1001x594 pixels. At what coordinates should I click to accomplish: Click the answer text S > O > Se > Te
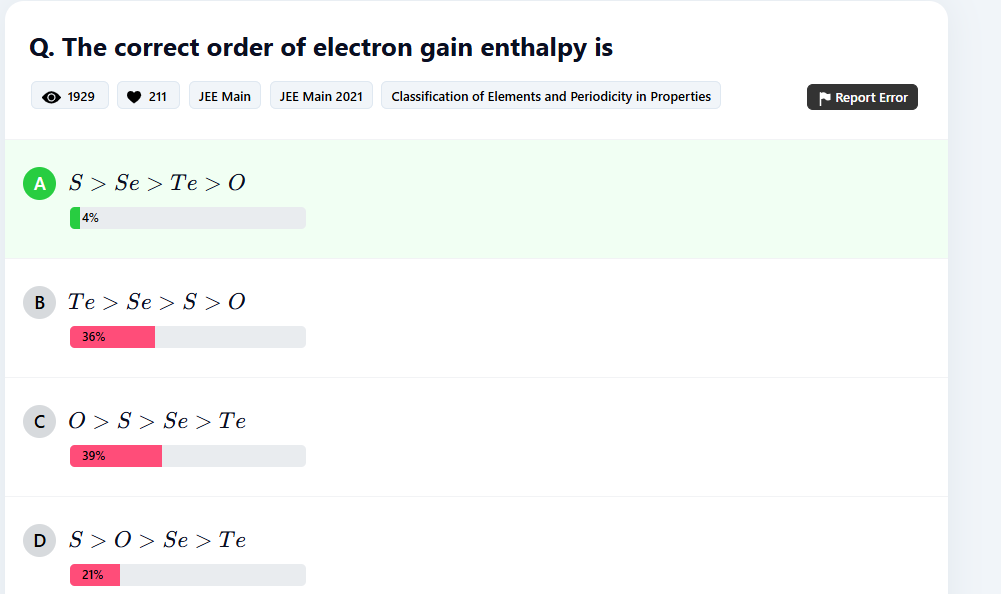click(x=157, y=540)
